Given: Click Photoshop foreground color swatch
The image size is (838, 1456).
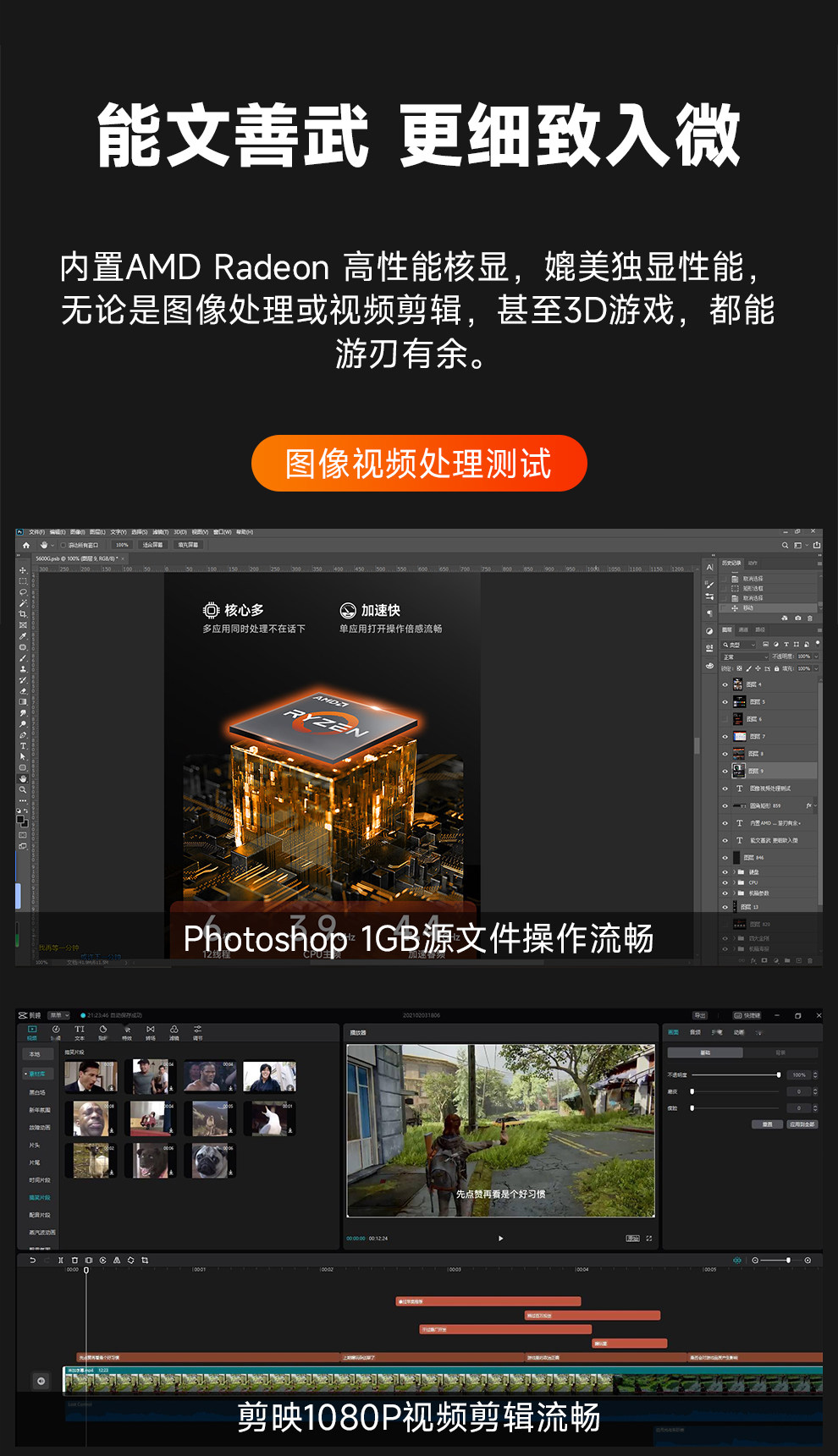Looking at the screenshot, I should click(x=20, y=819).
